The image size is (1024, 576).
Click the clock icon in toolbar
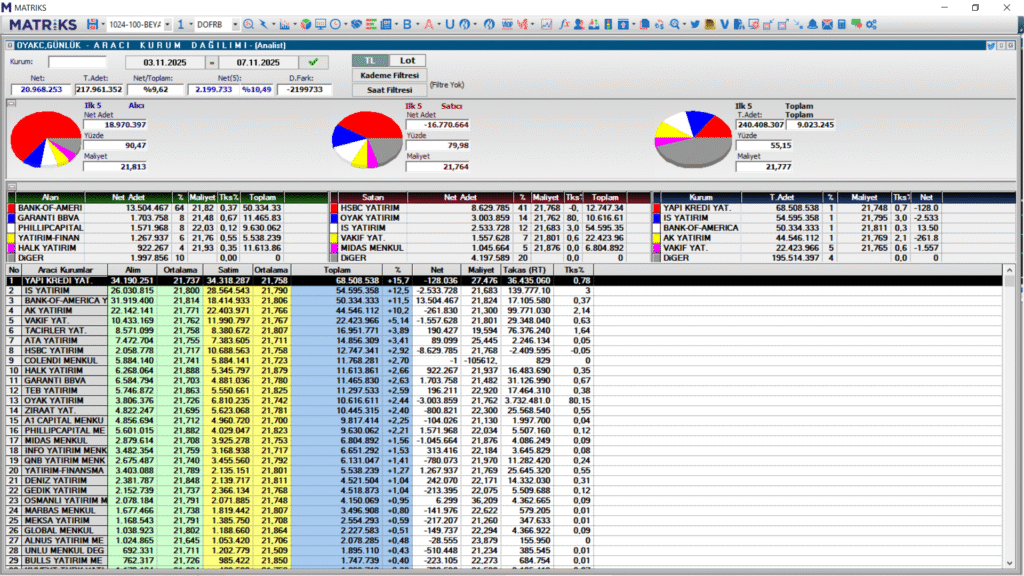[x=335, y=23]
